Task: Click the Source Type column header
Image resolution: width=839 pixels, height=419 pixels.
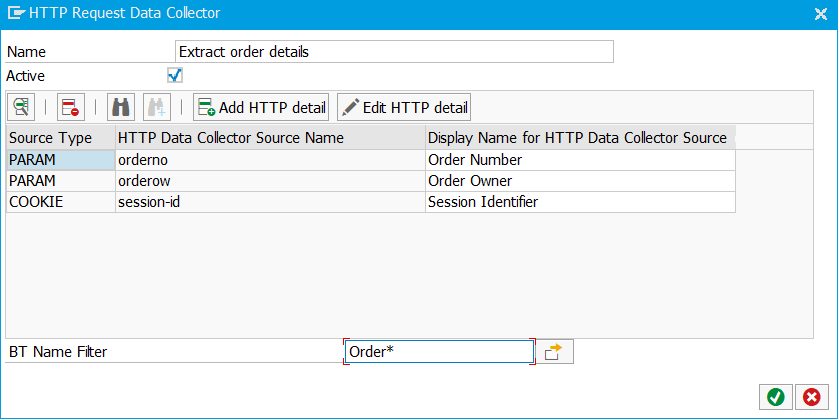Action: pyautogui.click(x=61, y=138)
